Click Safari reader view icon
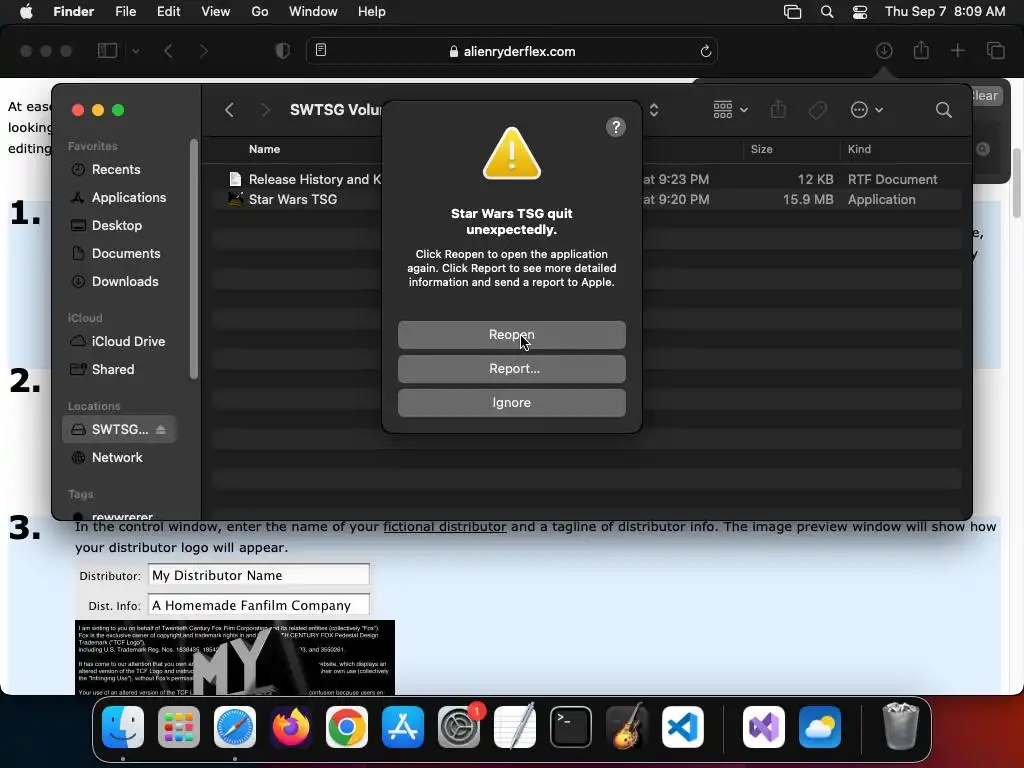This screenshot has width=1024, height=768. 321,50
